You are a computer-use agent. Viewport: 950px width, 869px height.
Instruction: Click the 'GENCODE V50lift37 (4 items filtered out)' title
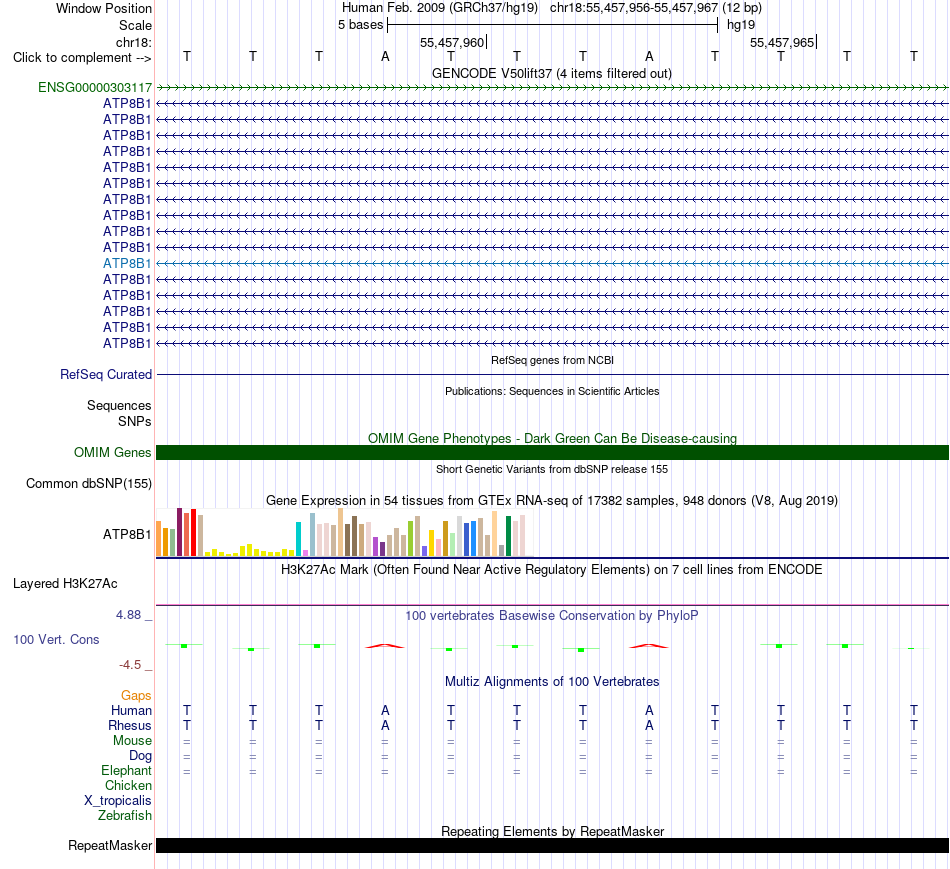click(551, 73)
